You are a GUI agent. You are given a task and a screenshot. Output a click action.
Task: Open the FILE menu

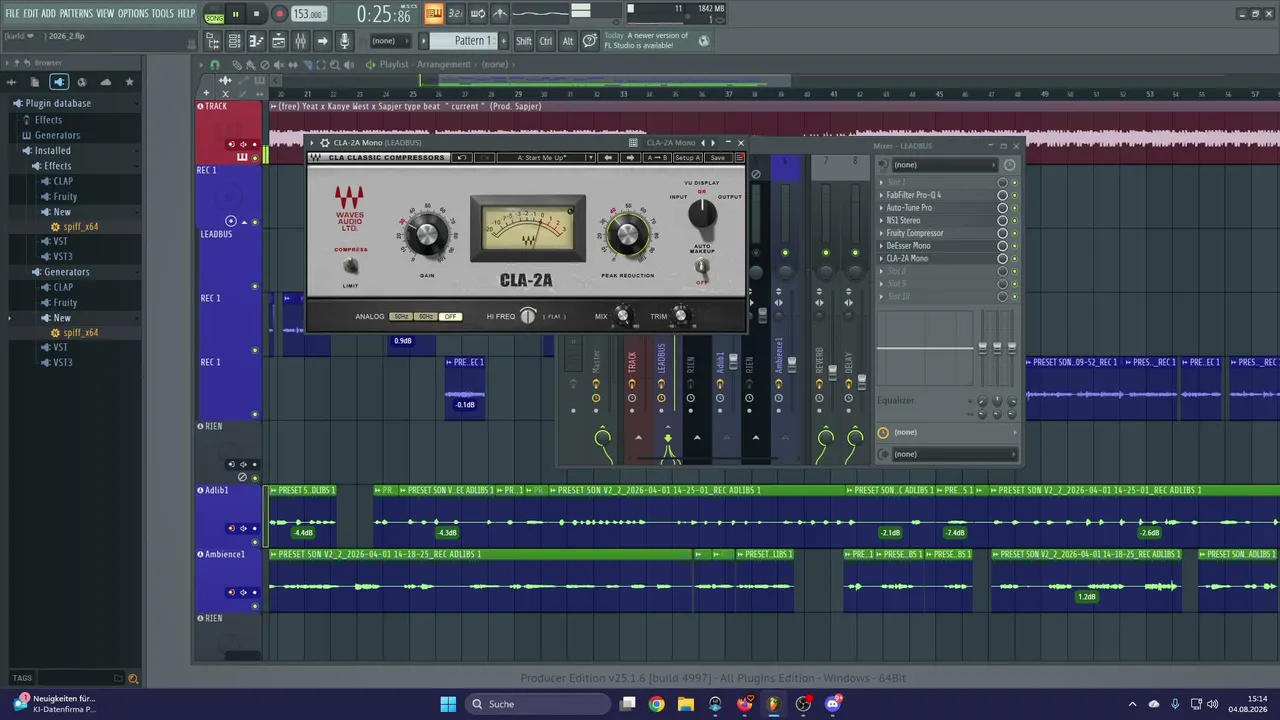pos(12,13)
